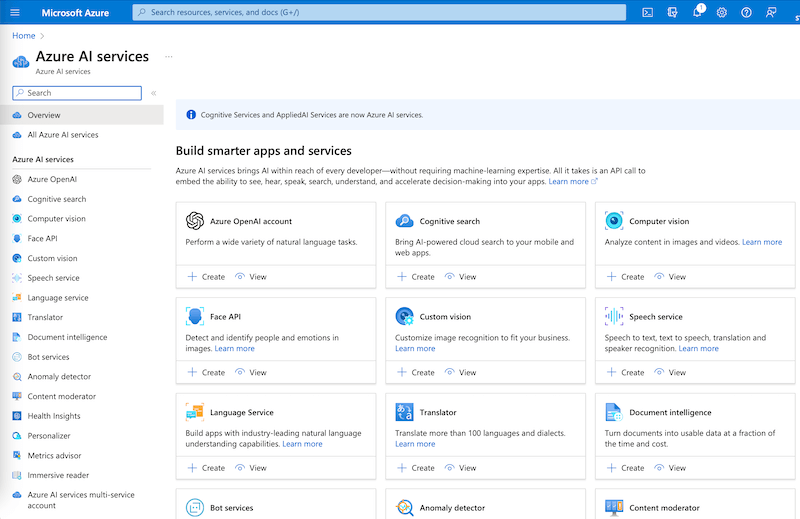
Task: Open portal settings gear
Action: click(722, 12)
